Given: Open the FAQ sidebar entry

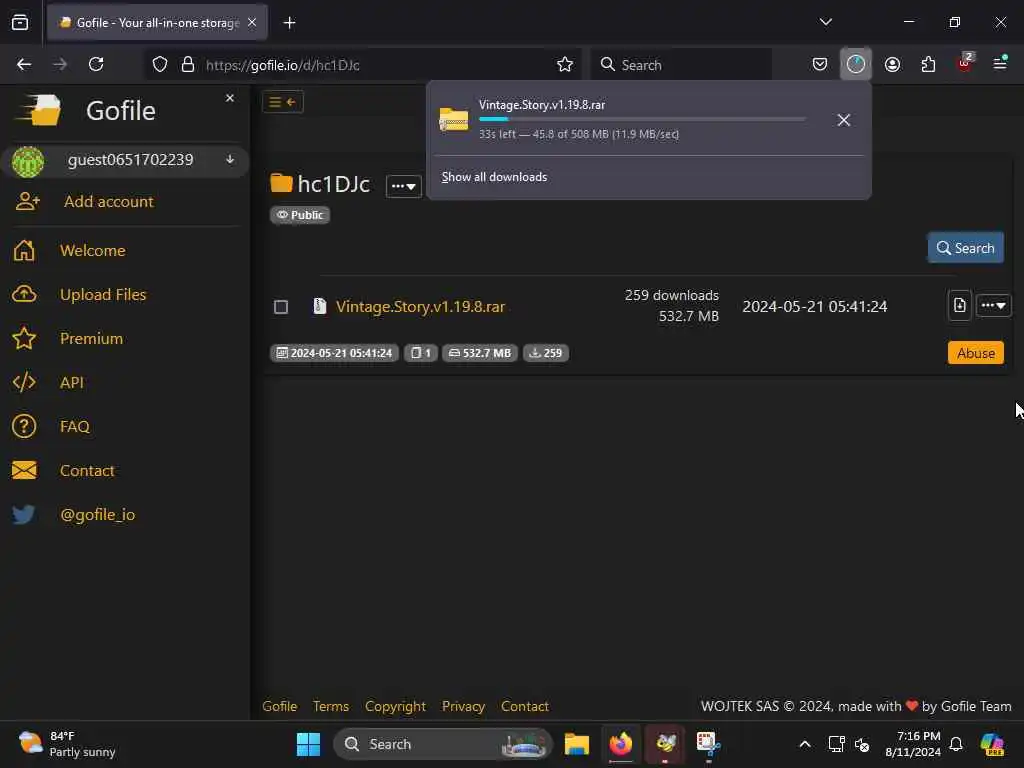Looking at the screenshot, I should point(75,426).
